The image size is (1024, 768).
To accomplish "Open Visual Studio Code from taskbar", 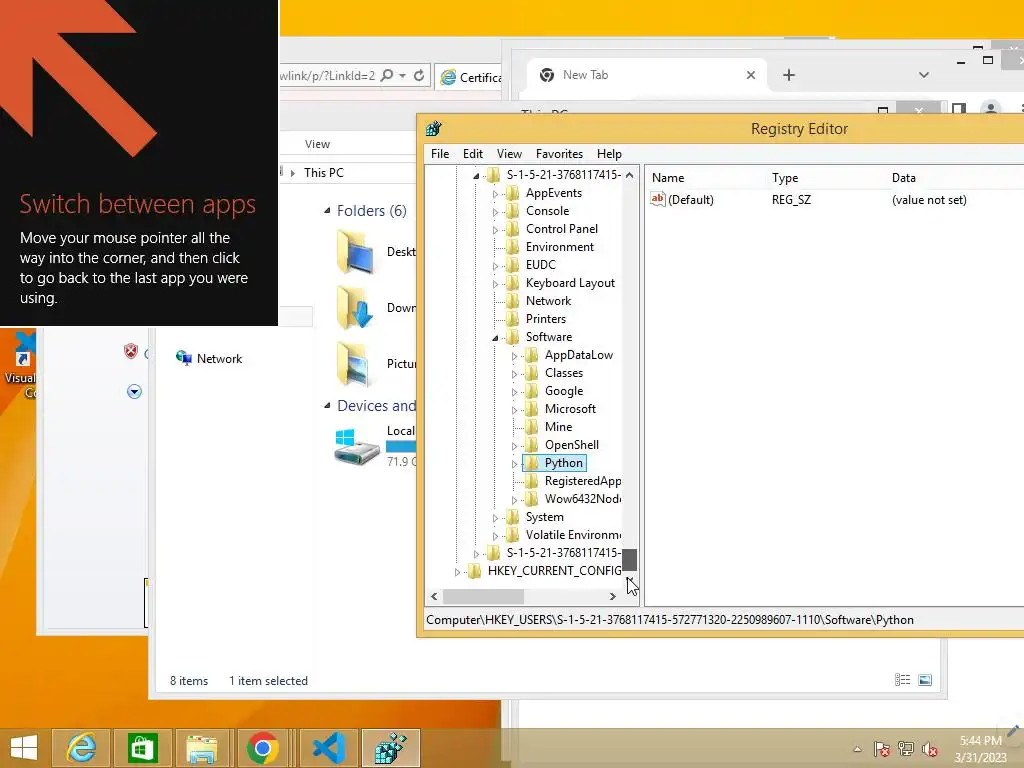I will point(329,748).
